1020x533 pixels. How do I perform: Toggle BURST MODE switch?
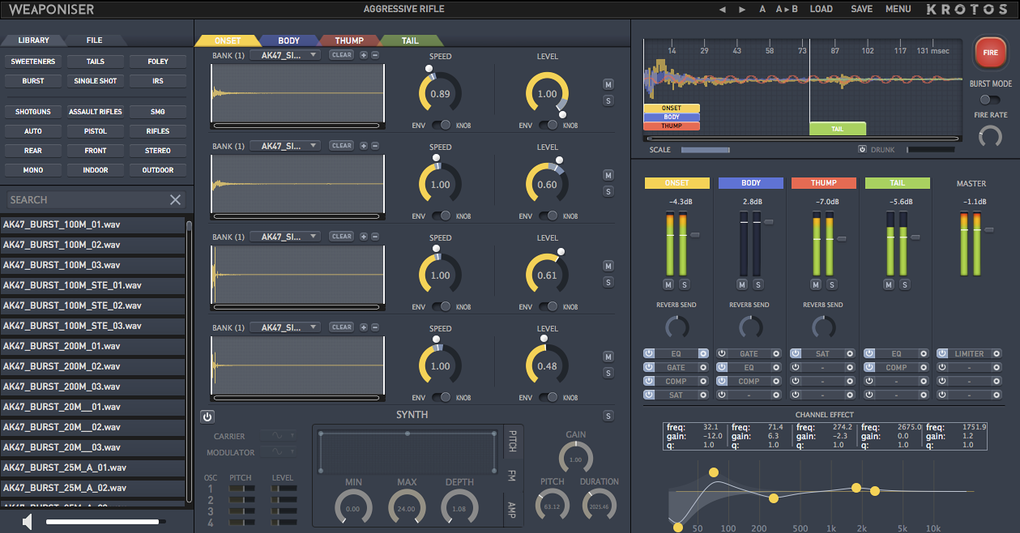tap(989, 100)
